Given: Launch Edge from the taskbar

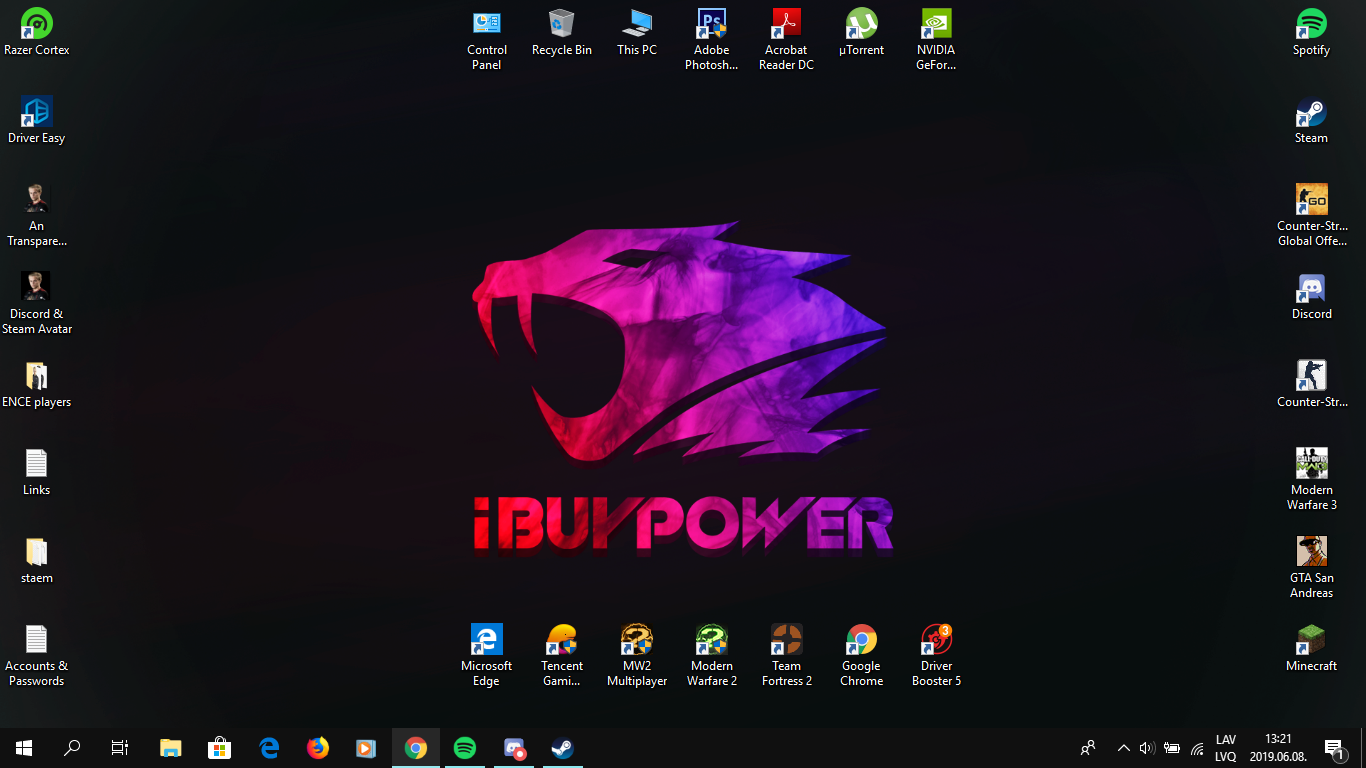Looking at the screenshot, I should tap(269, 748).
